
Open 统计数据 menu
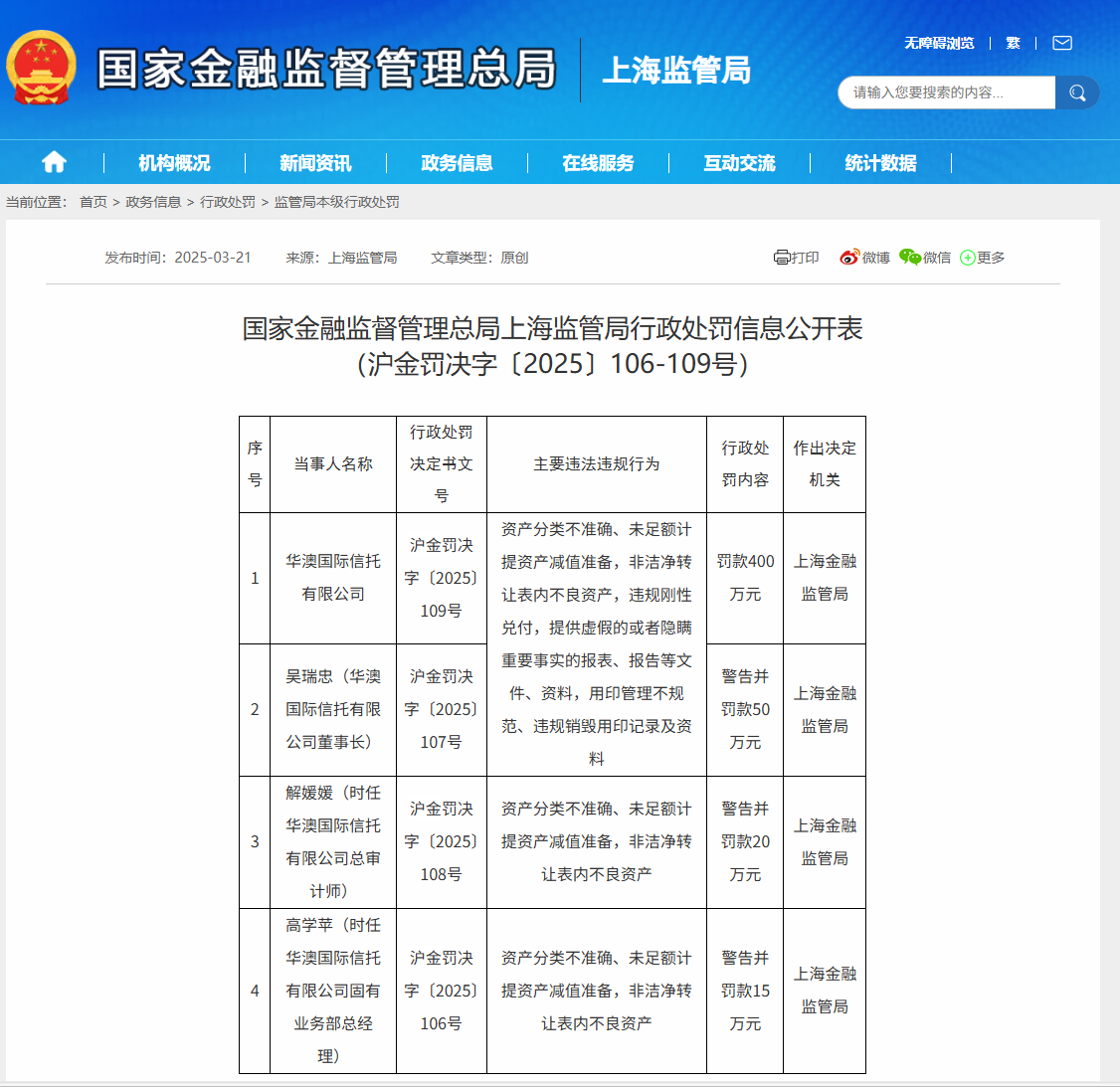click(x=880, y=163)
